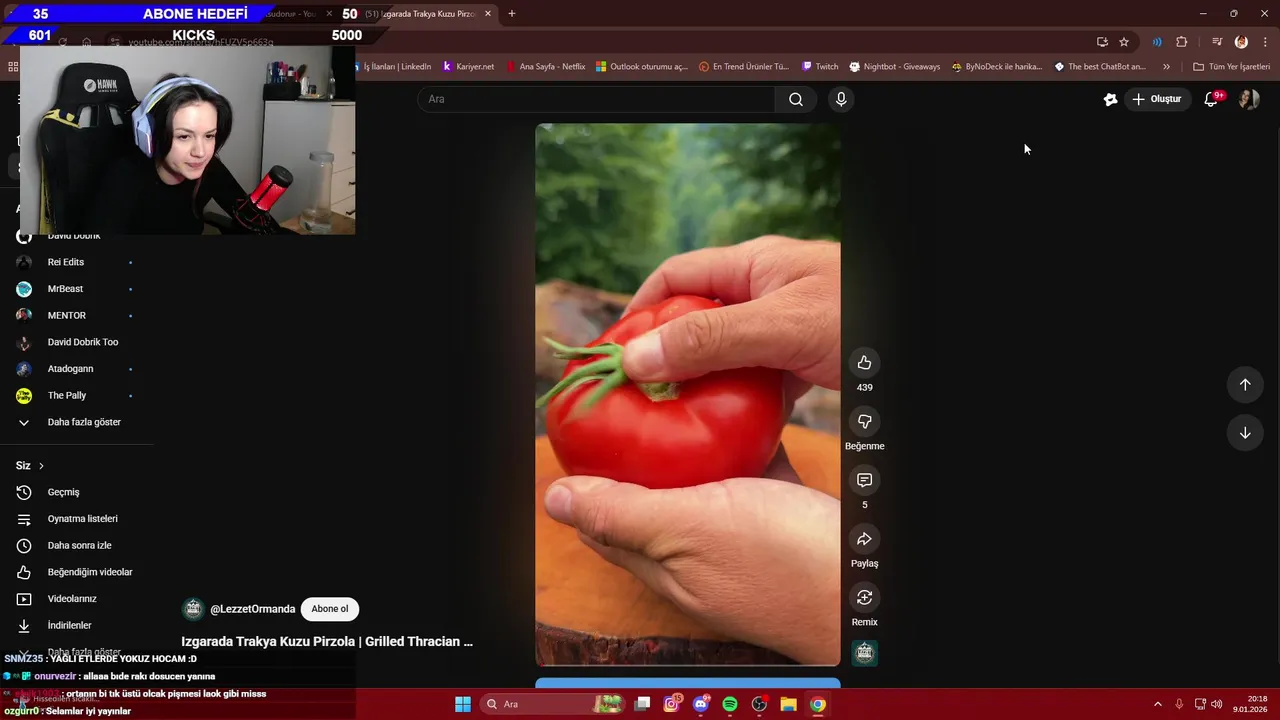Viewport: 1280px width, 720px height.
Task: Share the video via Paylaş
Action: [x=864, y=539]
